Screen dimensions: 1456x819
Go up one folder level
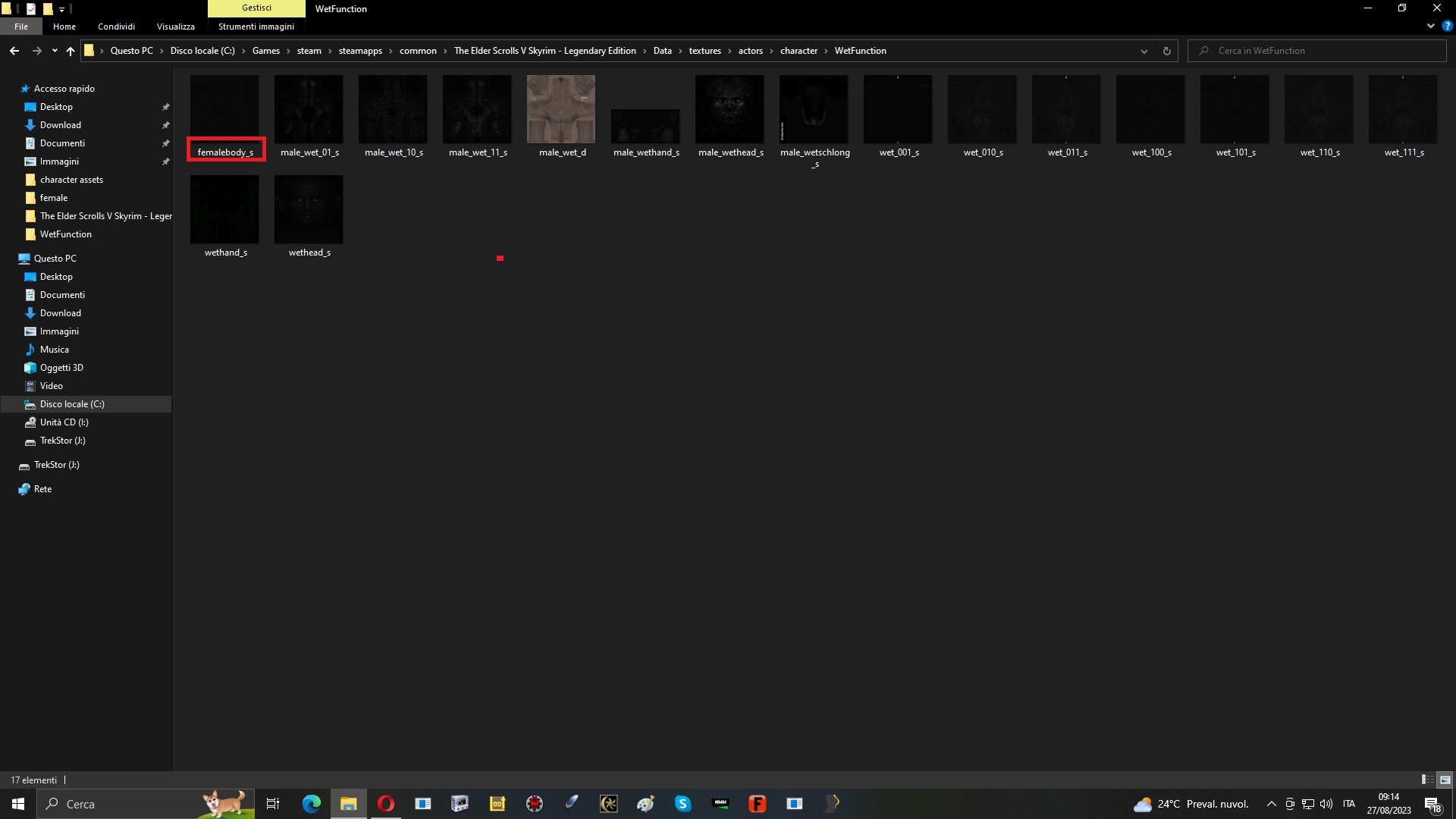[71, 51]
